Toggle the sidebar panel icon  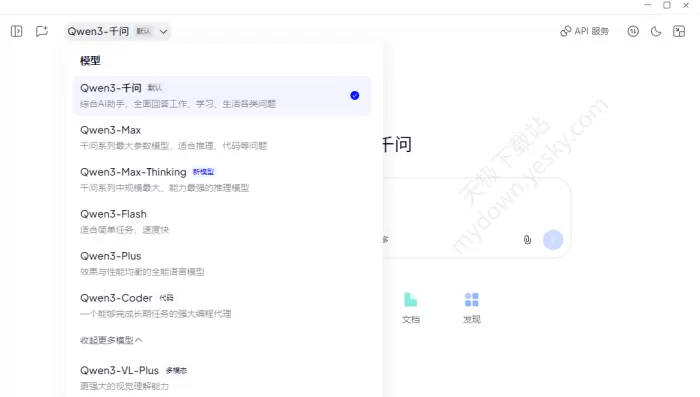click(17, 31)
